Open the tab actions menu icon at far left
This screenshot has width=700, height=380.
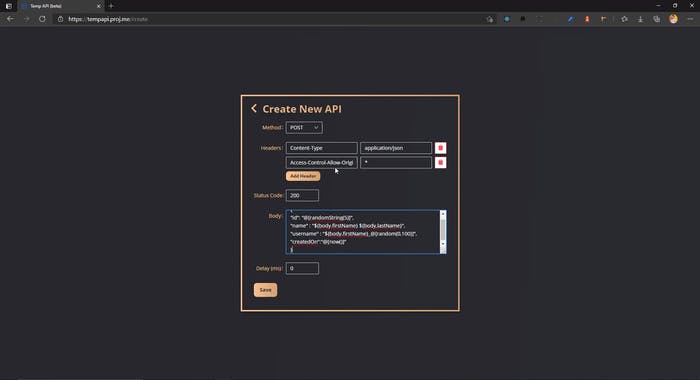pyautogui.click(x=8, y=6)
